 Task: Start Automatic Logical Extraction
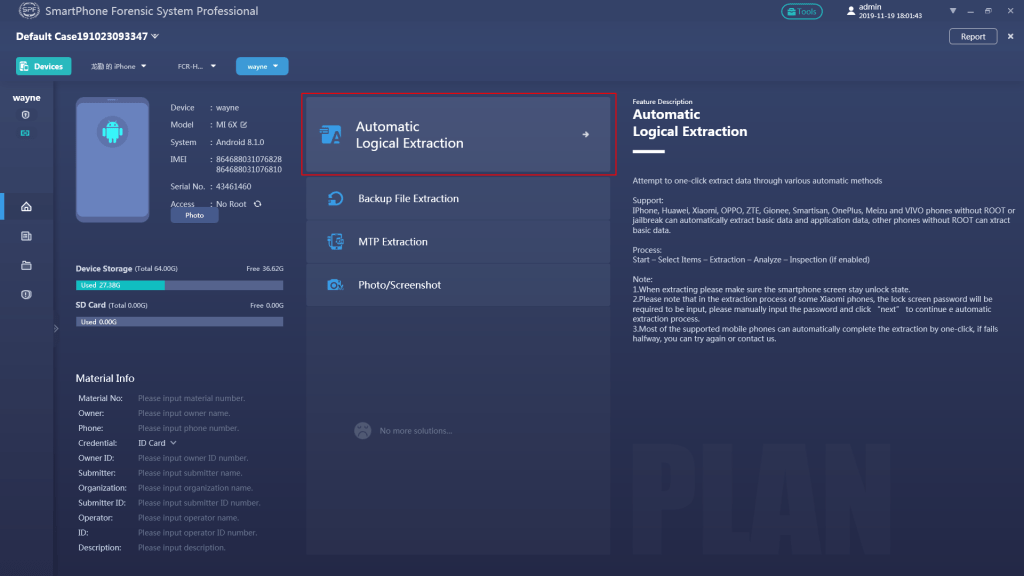[x=458, y=132]
